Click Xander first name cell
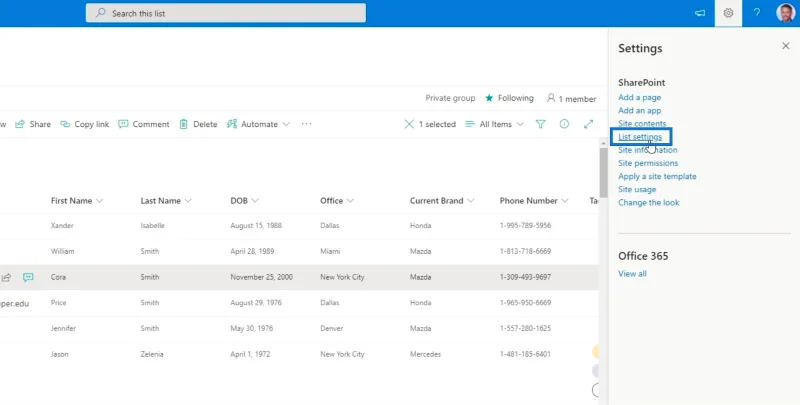This screenshot has width=800, height=405. coord(62,225)
